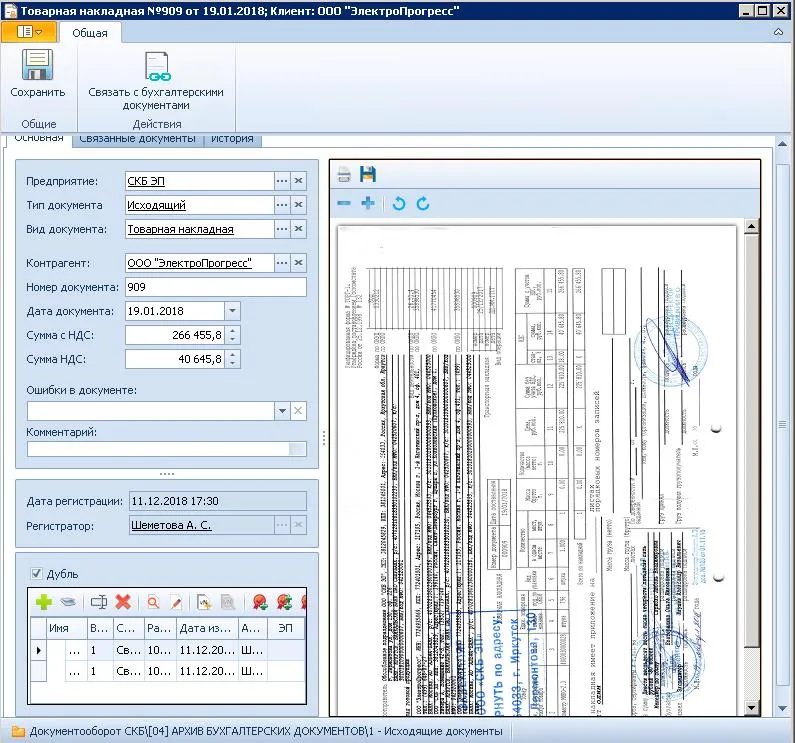Switch to Связанные документы tab
This screenshot has width=795, height=743.
click(137, 139)
